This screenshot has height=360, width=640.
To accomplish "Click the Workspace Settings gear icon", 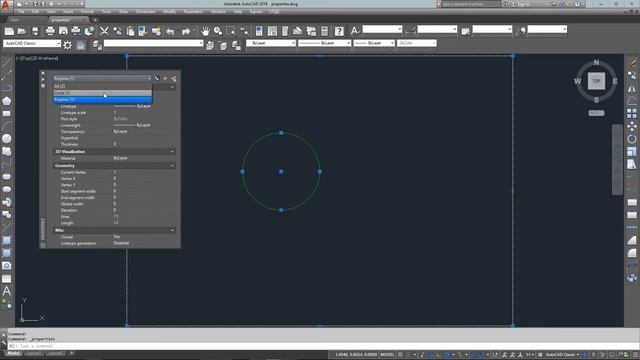I will click(x=68, y=45).
